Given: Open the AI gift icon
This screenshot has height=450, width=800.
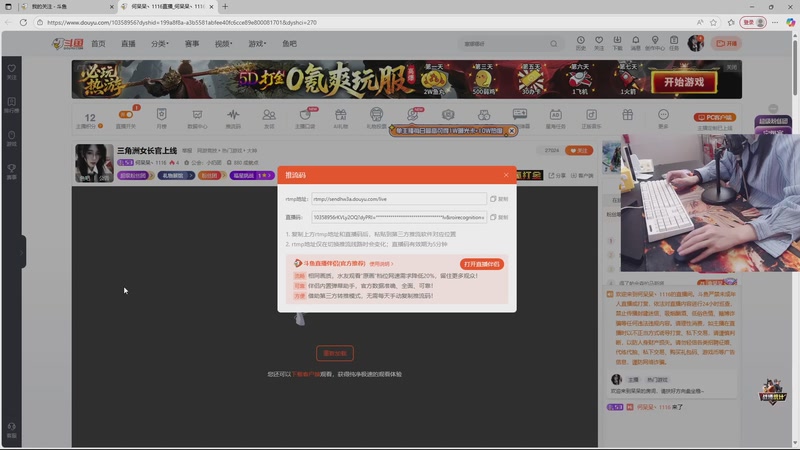Looking at the screenshot, I should (x=340, y=118).
